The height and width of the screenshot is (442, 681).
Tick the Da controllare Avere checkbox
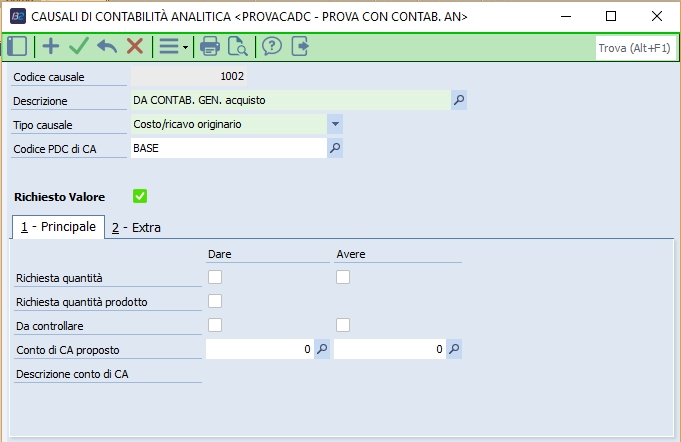pyautogui.click(x=343, y=324)
